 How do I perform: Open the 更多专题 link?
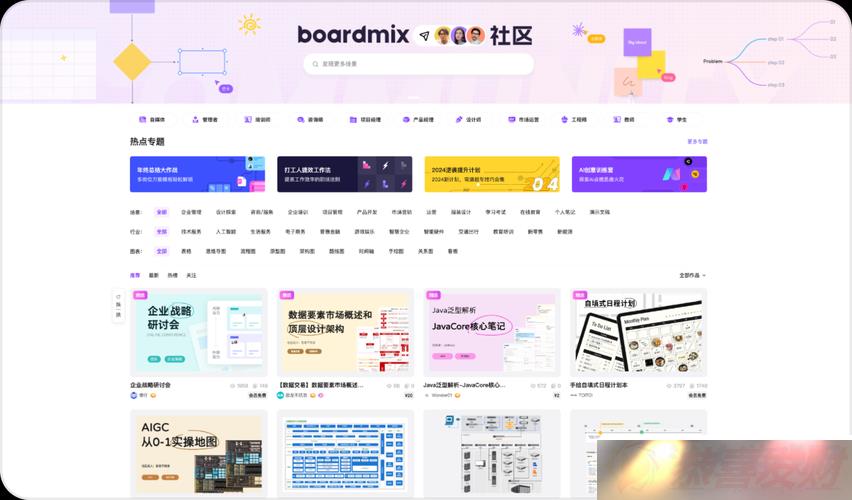coord(697,141)
